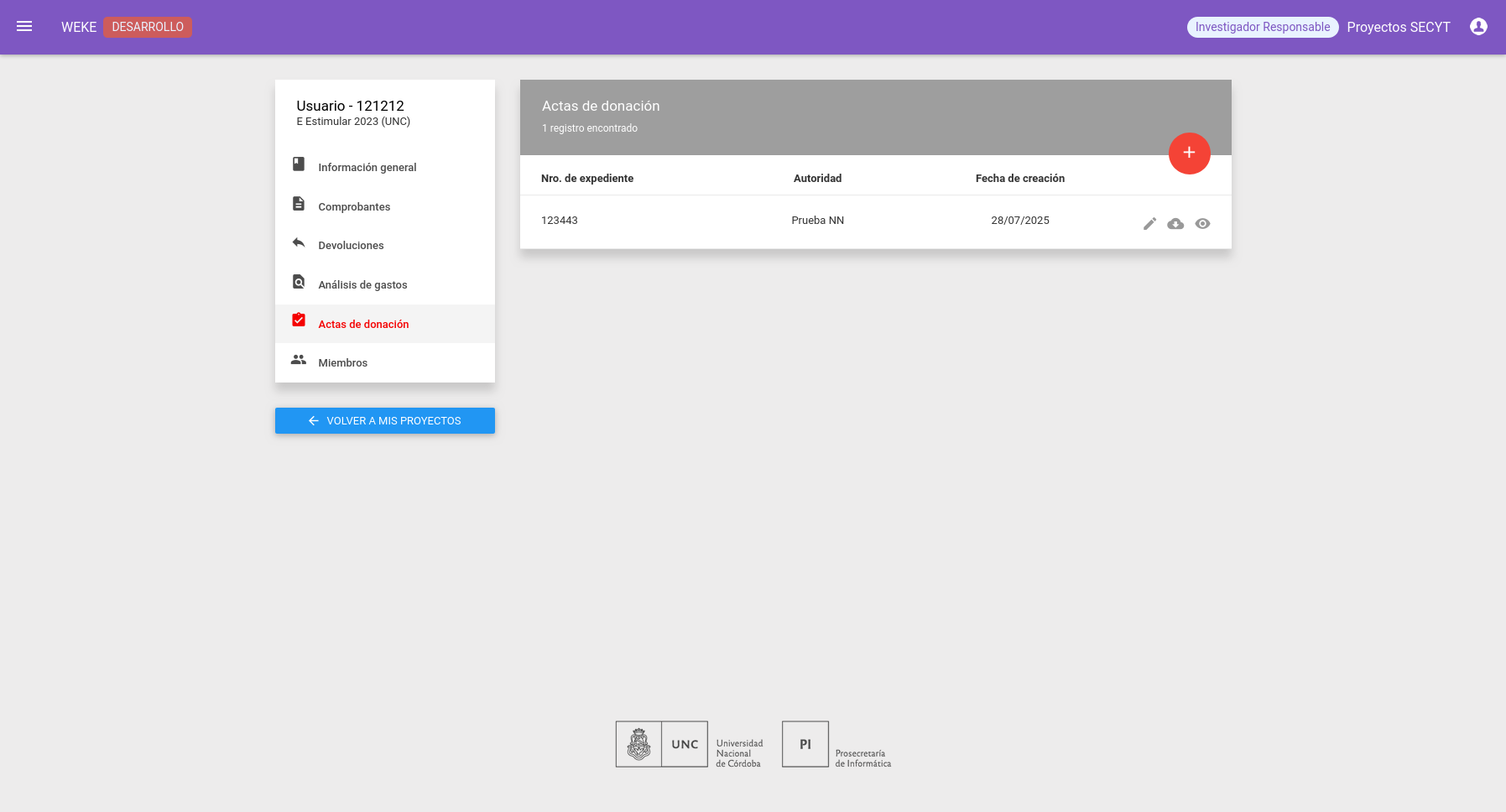This screenshot has width=1506, height=812.
Task: Click the Análisis de gastos search icon
Action: pos(299,282)
